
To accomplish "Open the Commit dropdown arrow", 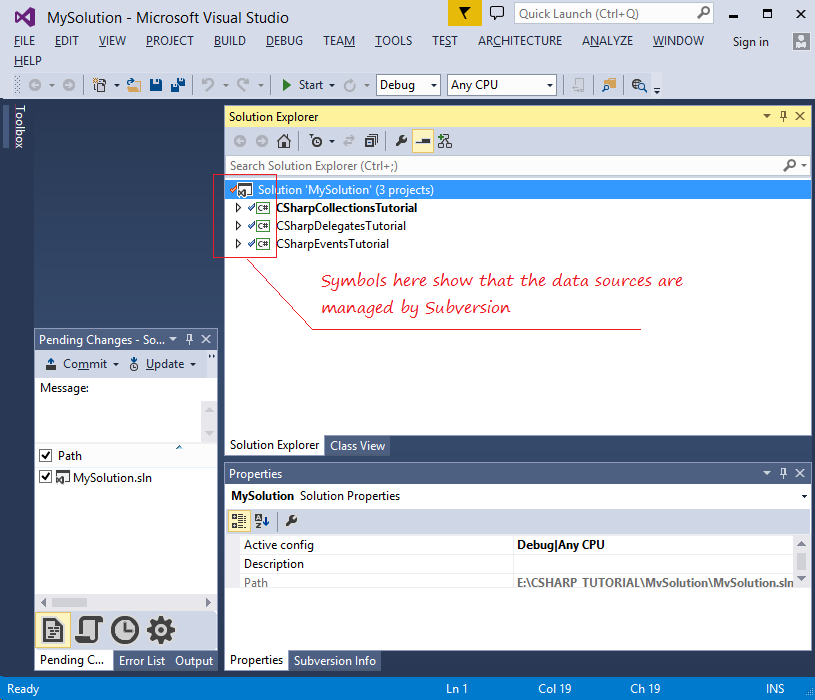I will [x=115, y=364].
